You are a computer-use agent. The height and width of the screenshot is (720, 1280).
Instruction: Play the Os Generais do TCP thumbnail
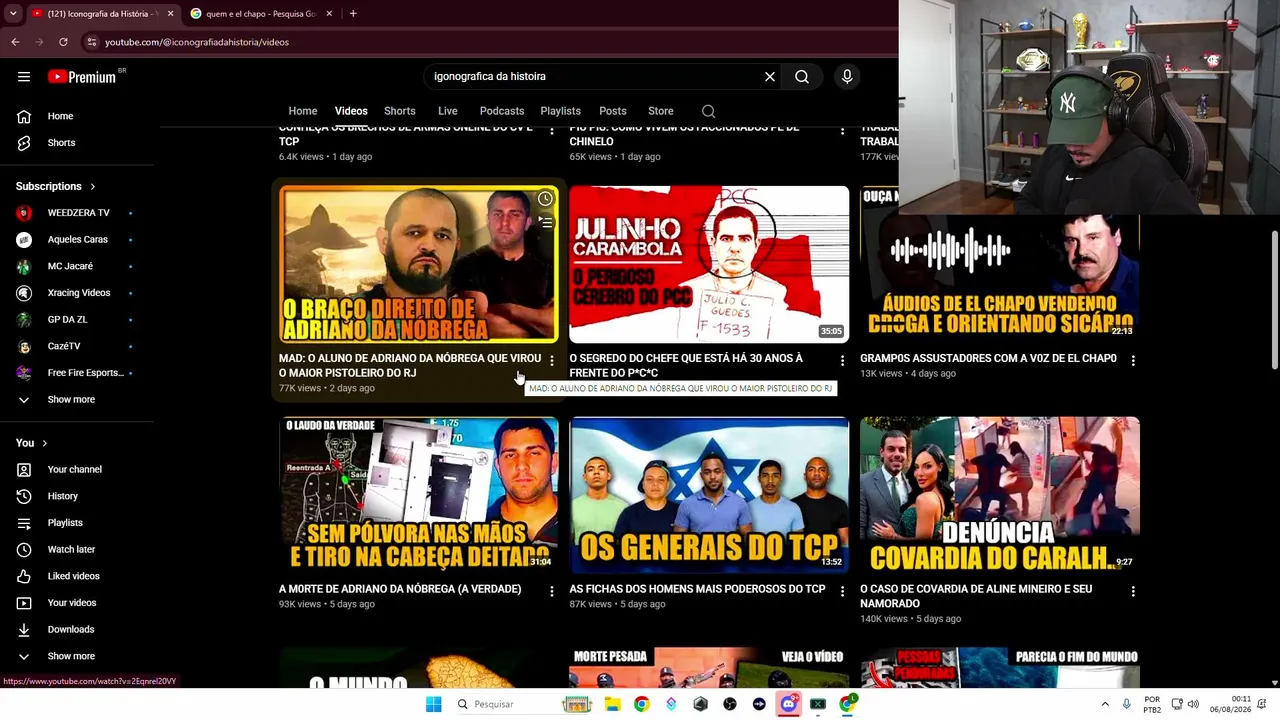coord(709,495)
